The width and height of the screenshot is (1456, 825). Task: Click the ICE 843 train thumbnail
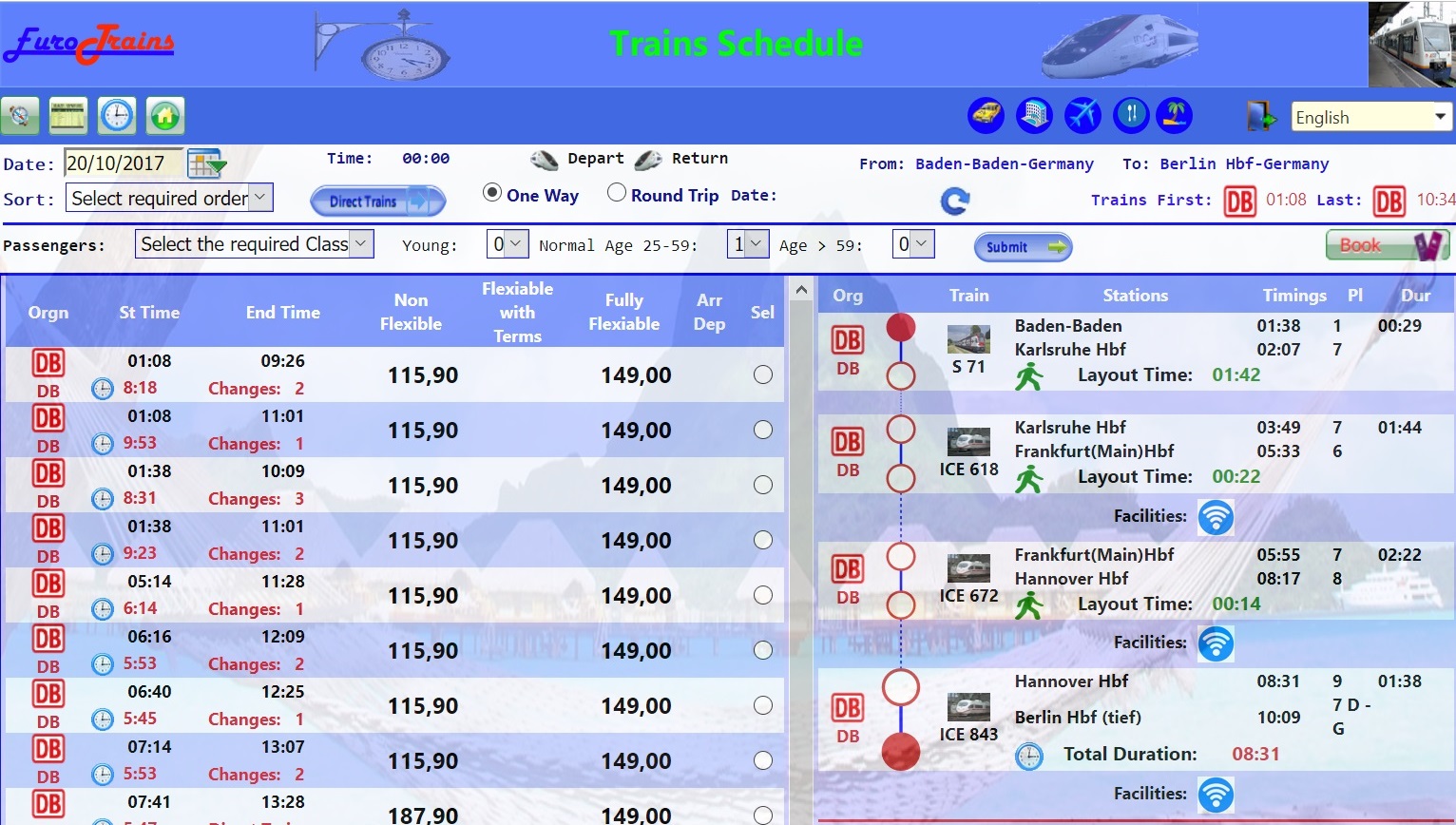(x=968, y=707)
